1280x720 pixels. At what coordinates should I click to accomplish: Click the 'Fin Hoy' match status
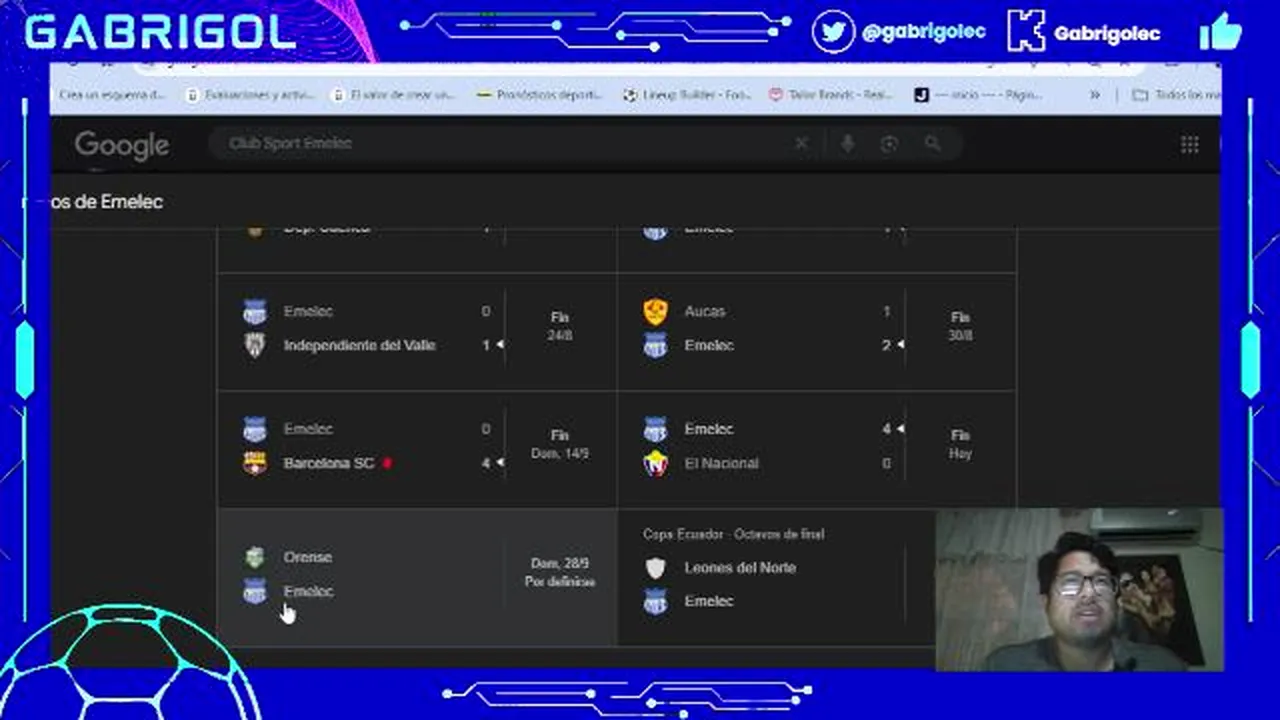coord(960,444)
